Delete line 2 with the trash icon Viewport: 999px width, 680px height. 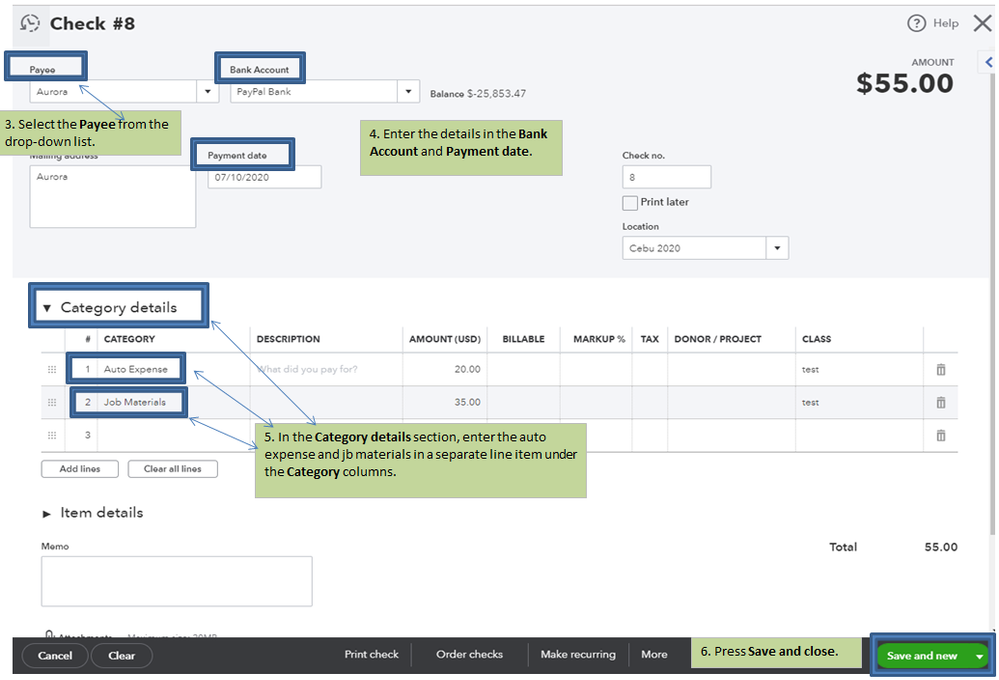point(940,403)
